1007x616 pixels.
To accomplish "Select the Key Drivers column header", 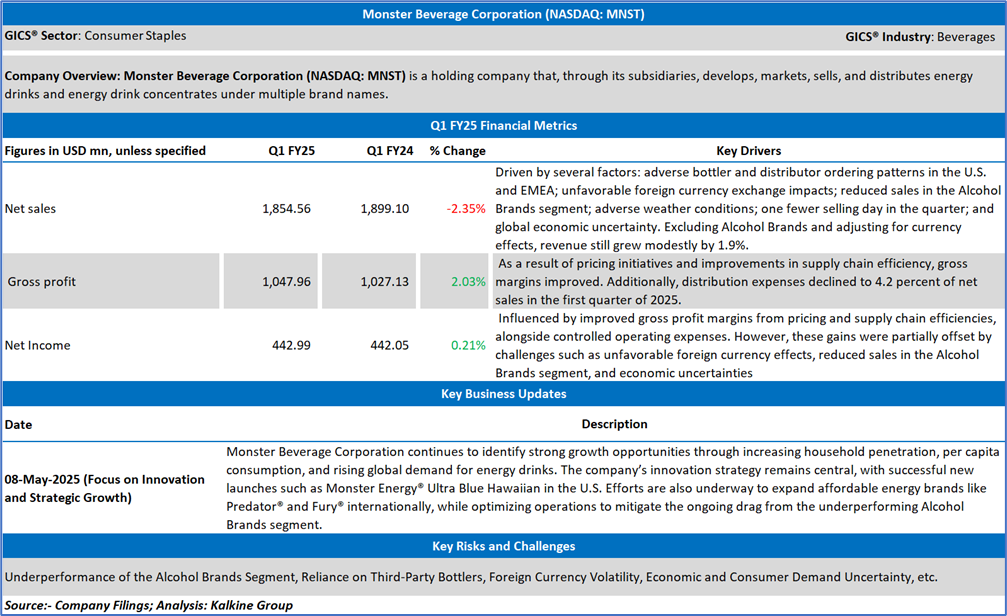I will 749,151.
